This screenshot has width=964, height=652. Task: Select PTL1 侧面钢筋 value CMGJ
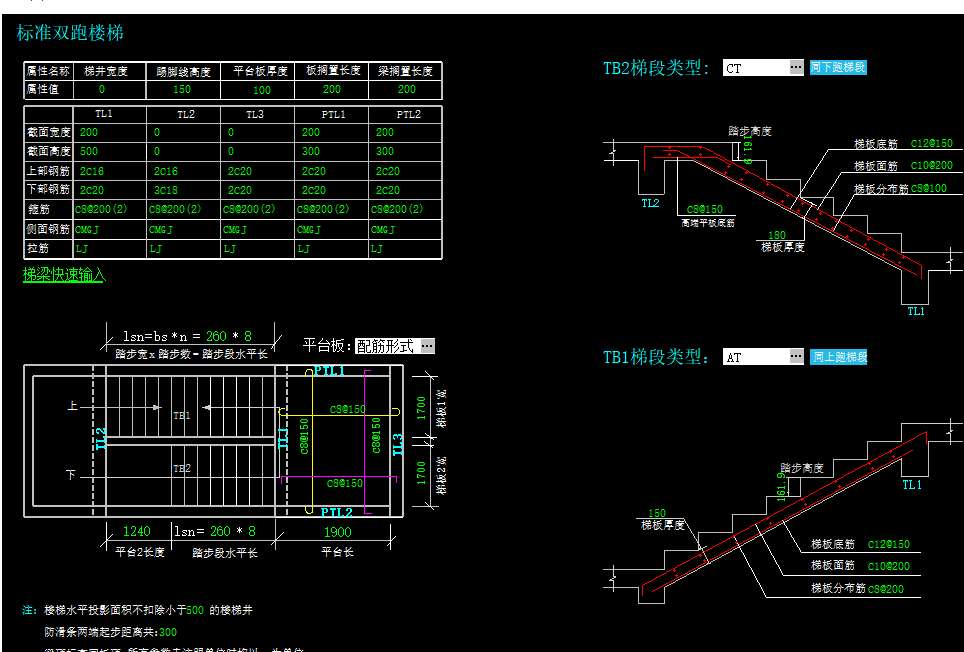tap(309, 229)
